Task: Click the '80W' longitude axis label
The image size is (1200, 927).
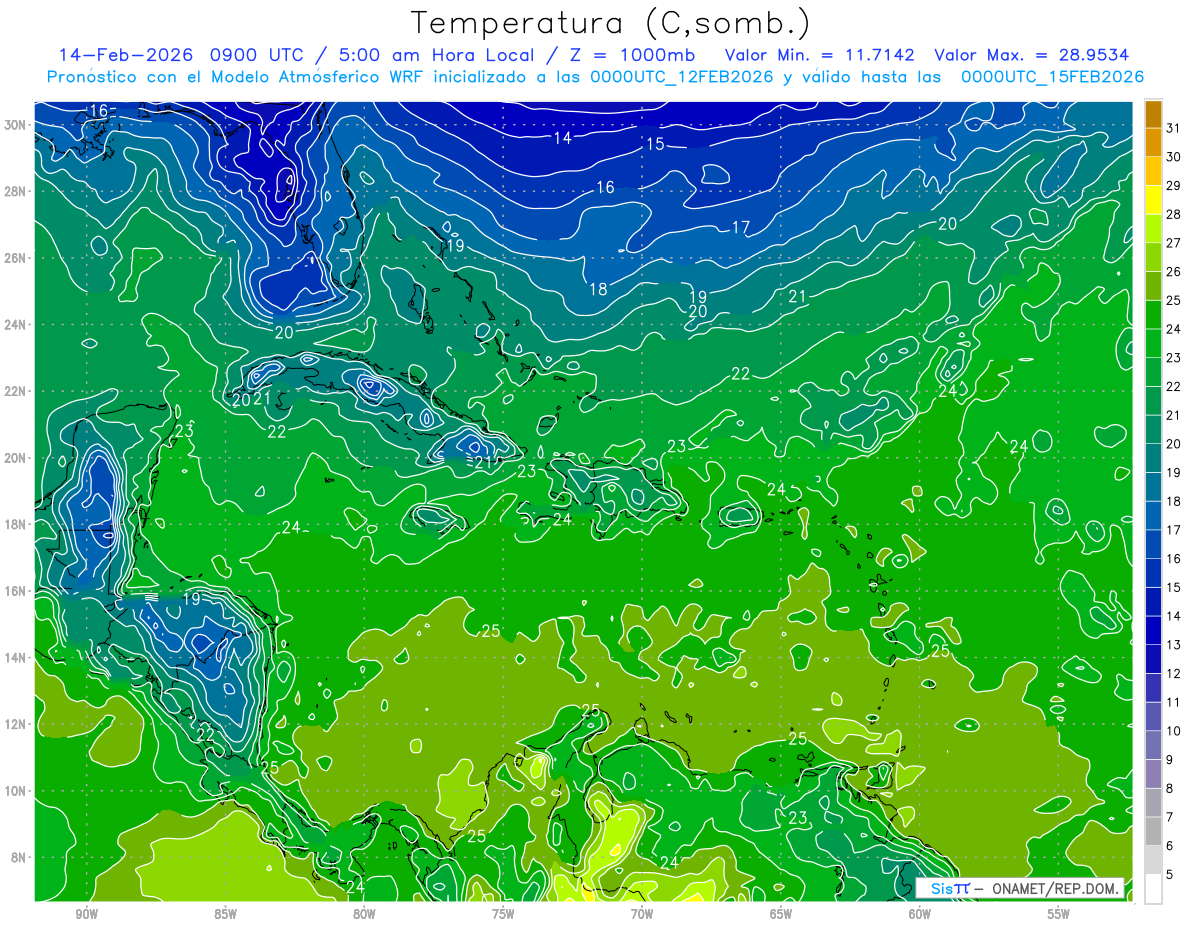Action: (364, 914)
